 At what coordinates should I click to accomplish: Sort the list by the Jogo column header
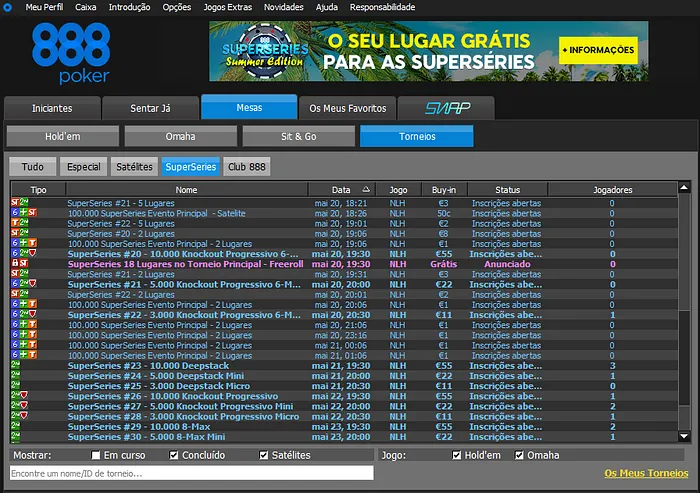pos(398,190)
